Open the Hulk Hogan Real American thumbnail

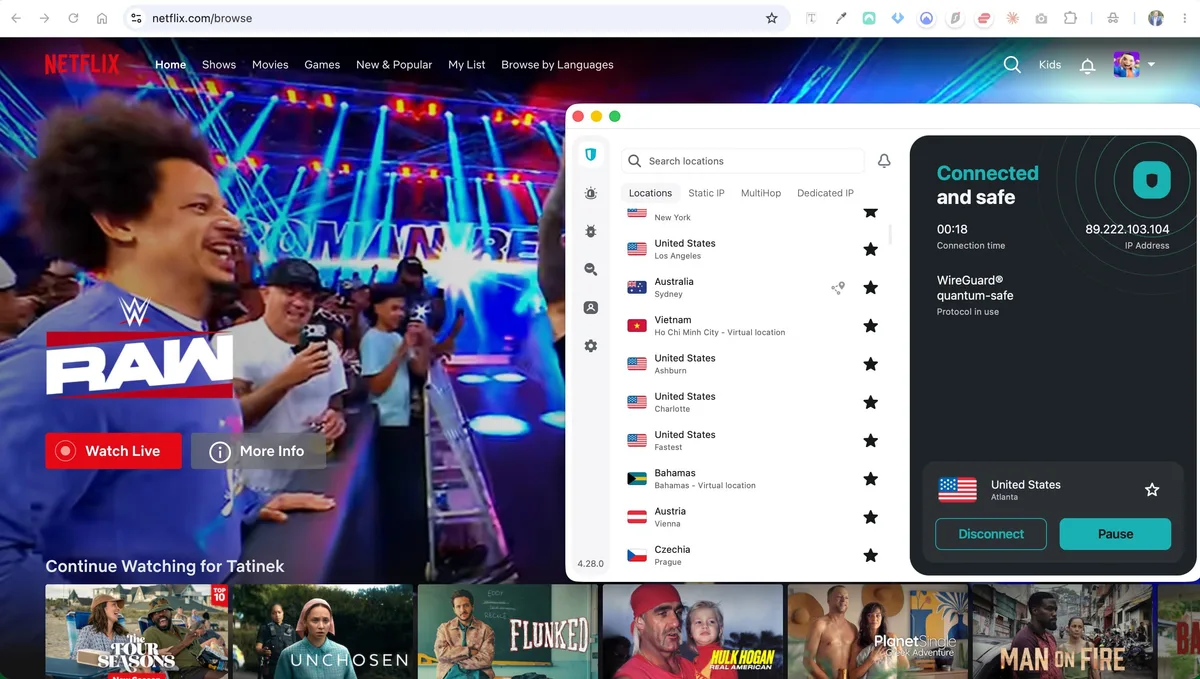[692, 631]
